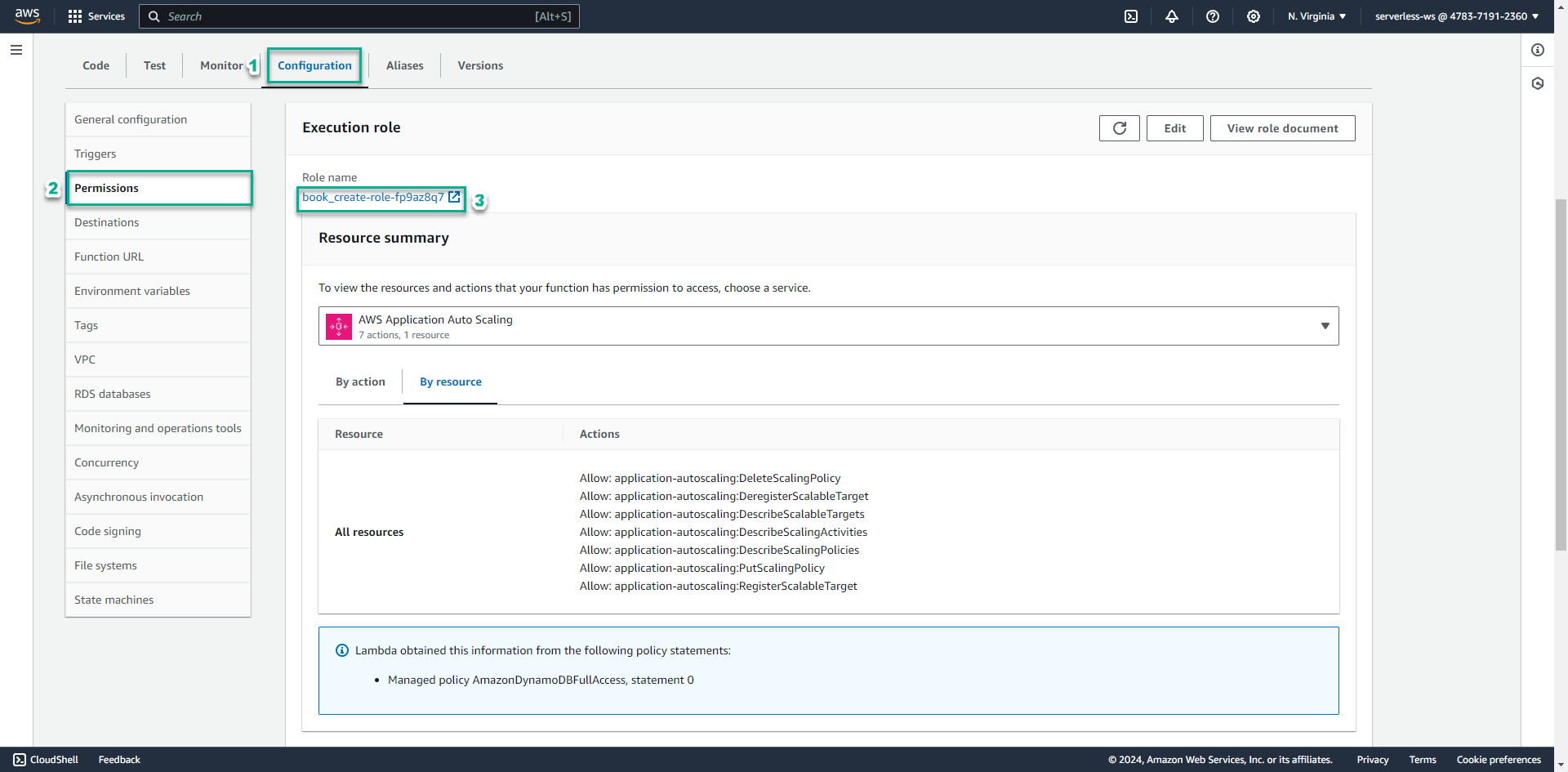Viewport: 1568px width, 772px height.
Task: Open the external link icon beside role name
Action: point(455,197)
